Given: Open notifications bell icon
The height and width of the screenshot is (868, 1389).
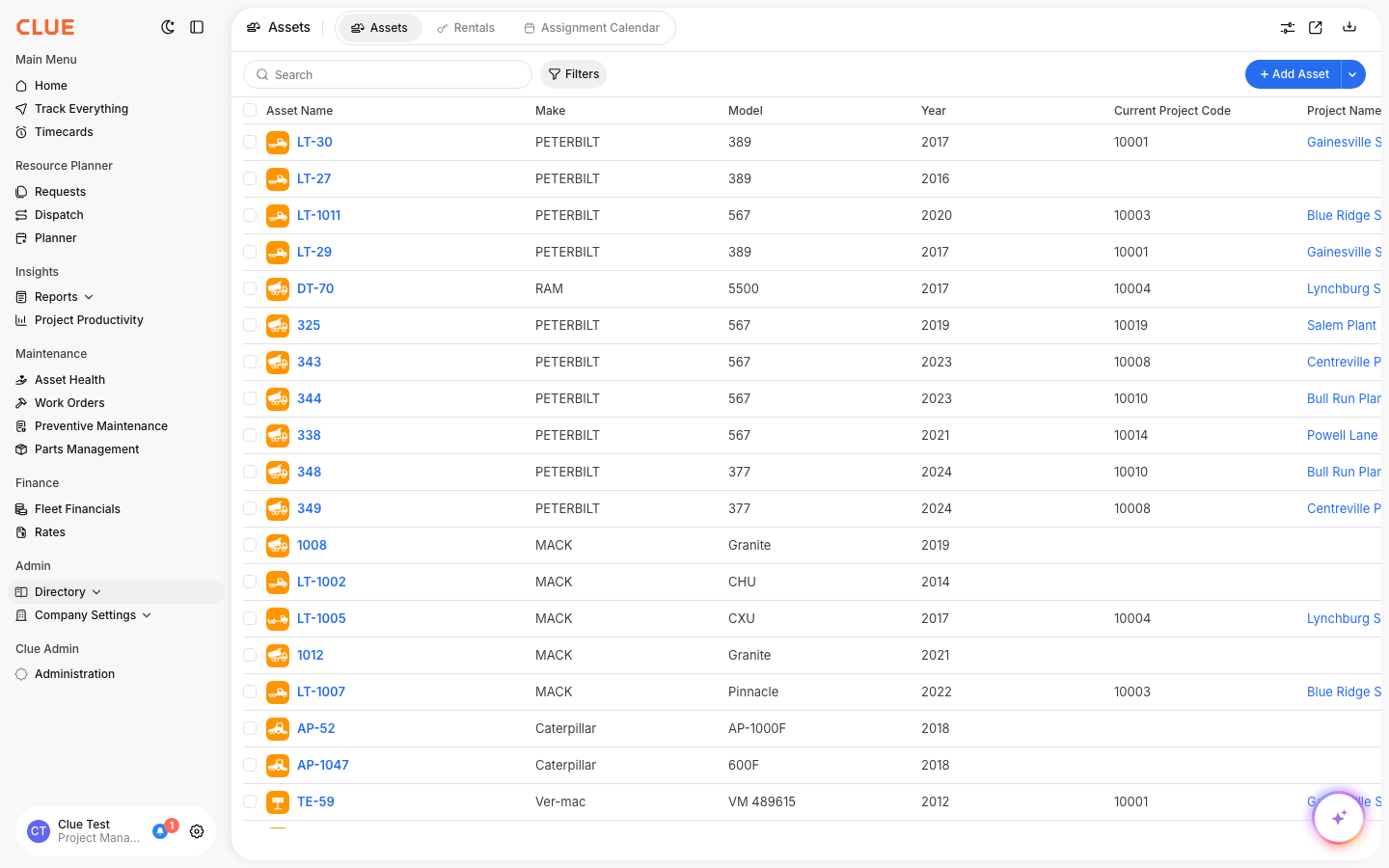Looking at the screenshot, I should tap(160, 831).
